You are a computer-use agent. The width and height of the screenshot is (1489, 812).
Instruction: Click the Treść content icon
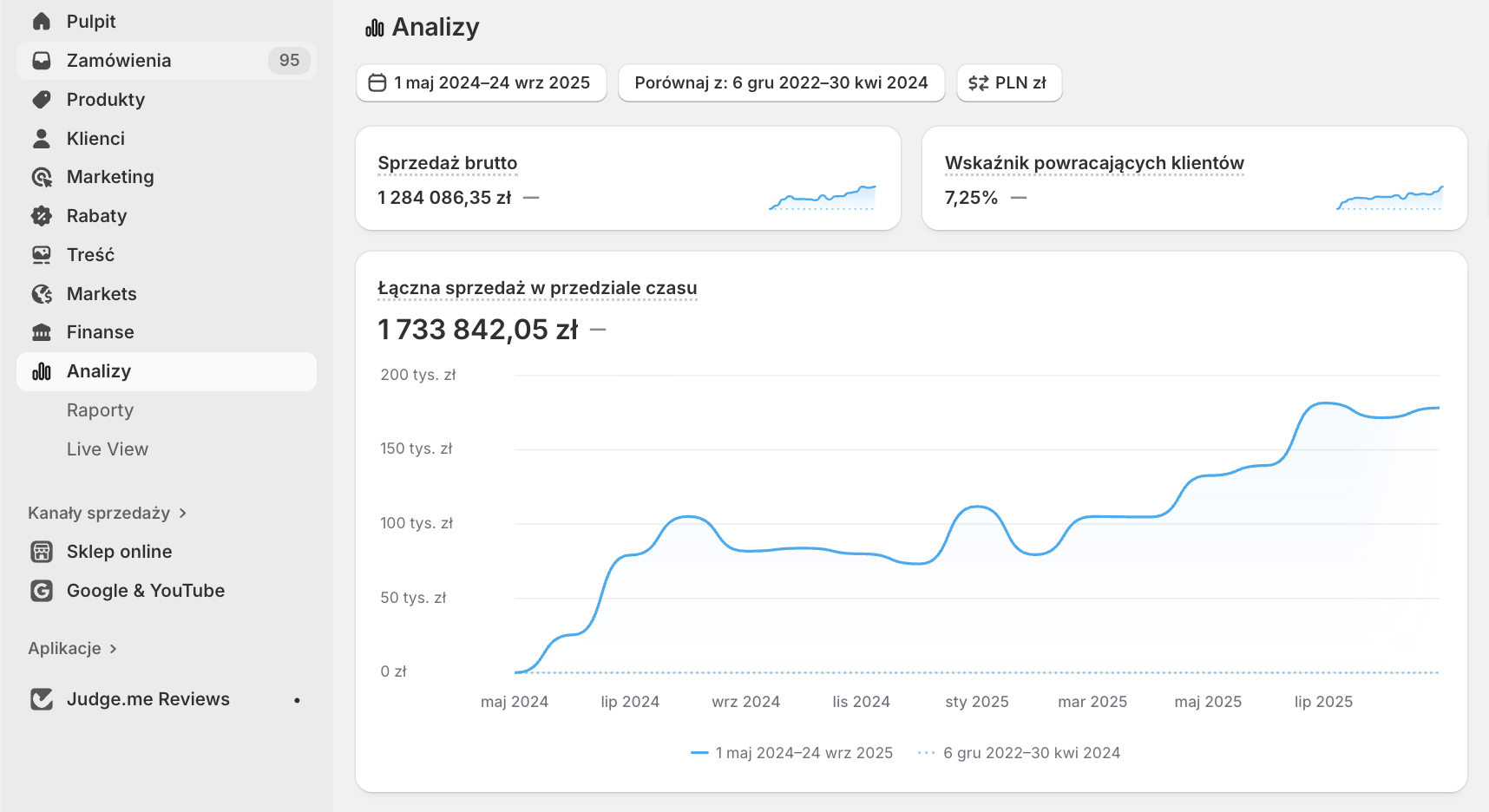(x=41, y=255)
